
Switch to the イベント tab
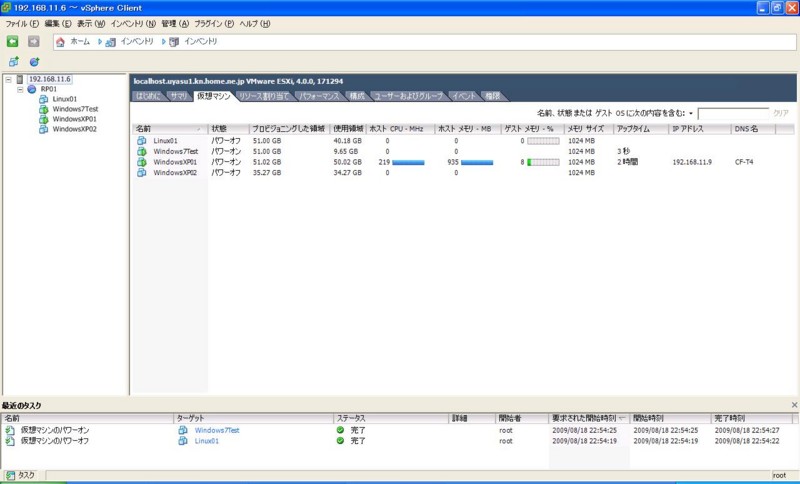click(464, 96)
